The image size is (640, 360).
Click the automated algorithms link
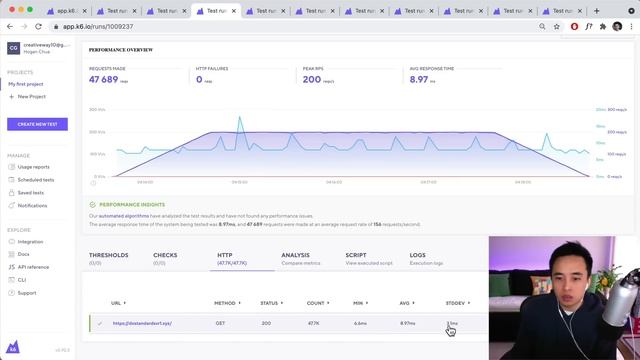pyautogui.click(x=124, y=216)
